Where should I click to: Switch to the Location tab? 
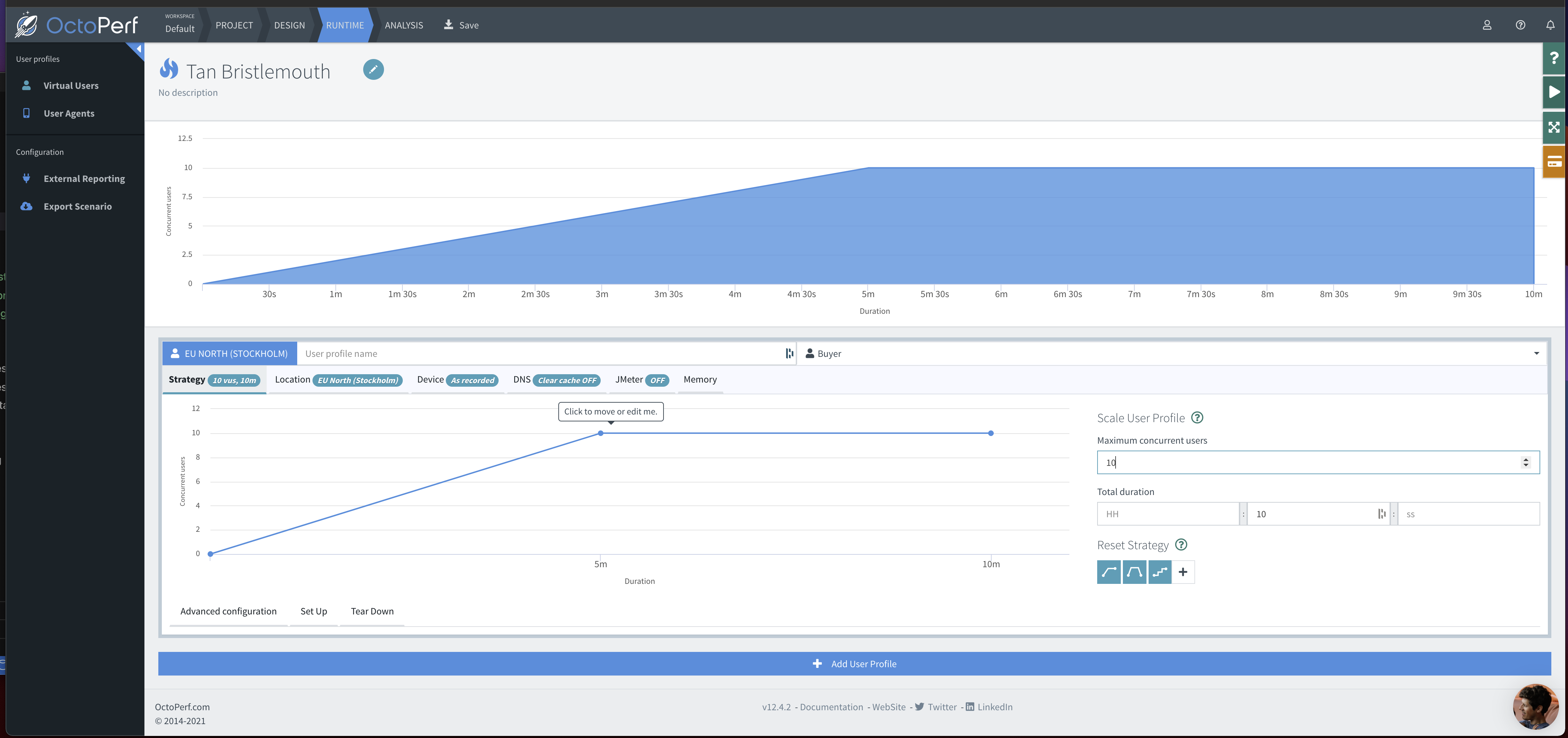click(x=339, y=380)
